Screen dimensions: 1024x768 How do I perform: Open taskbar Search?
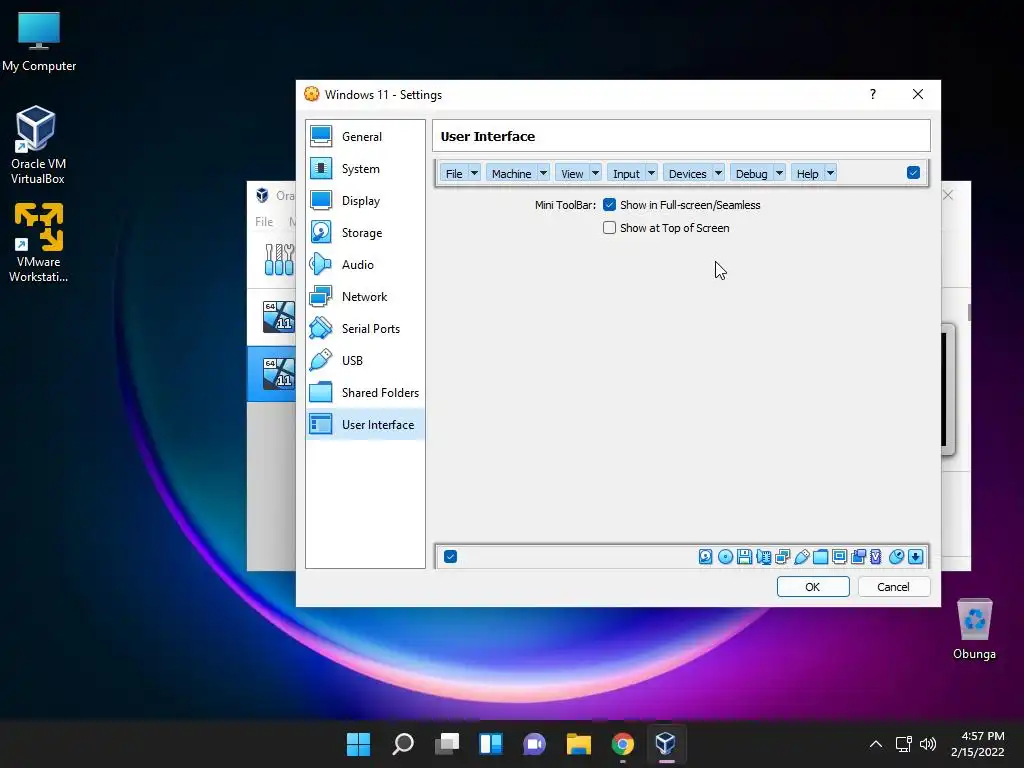[403, 744]
